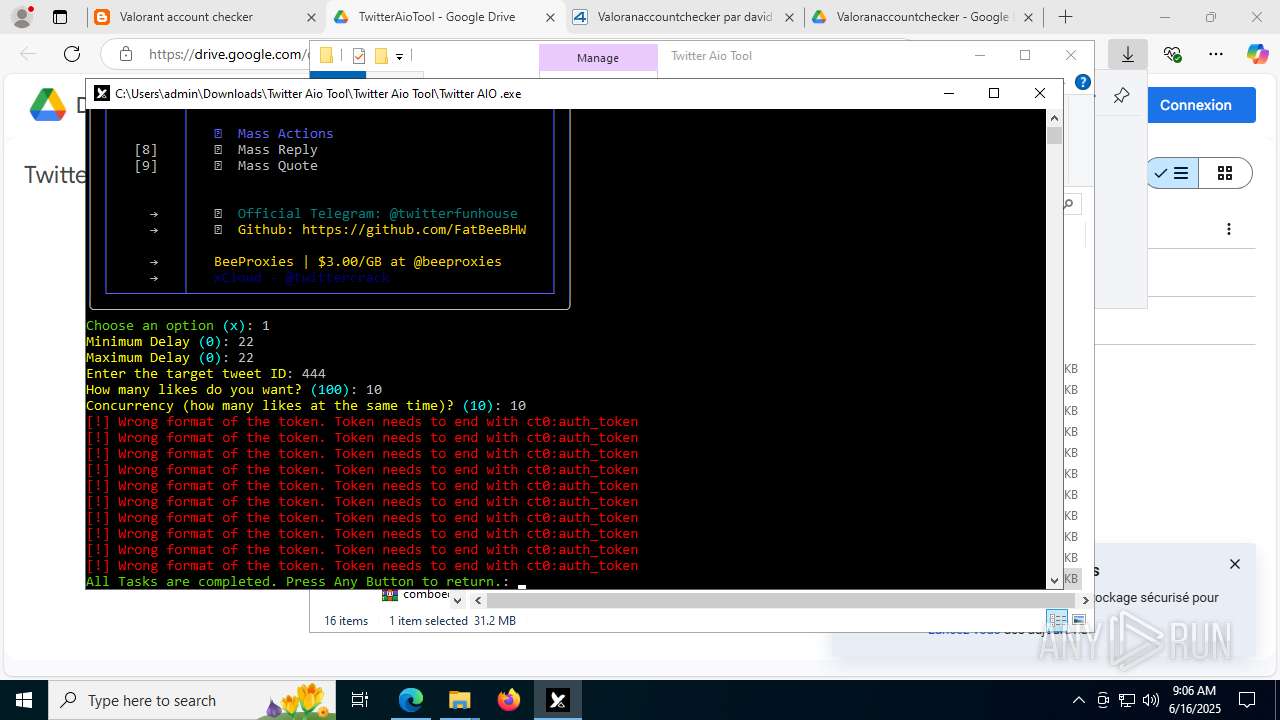This screenshot has height=720, width=1280.
Task: Dismiss the Drive notification banner
Action: [x=1235, y=564]
